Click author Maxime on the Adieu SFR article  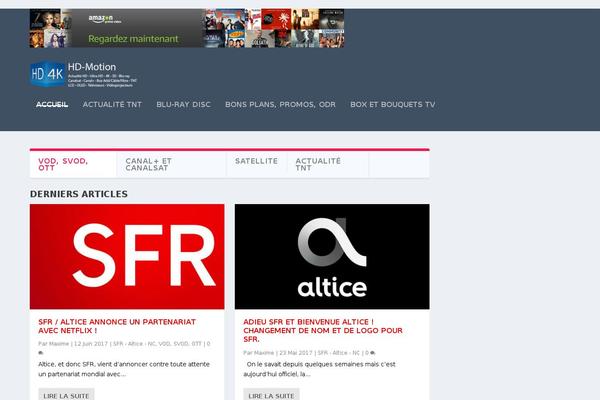pyautogui.click(x=266, y=353)
